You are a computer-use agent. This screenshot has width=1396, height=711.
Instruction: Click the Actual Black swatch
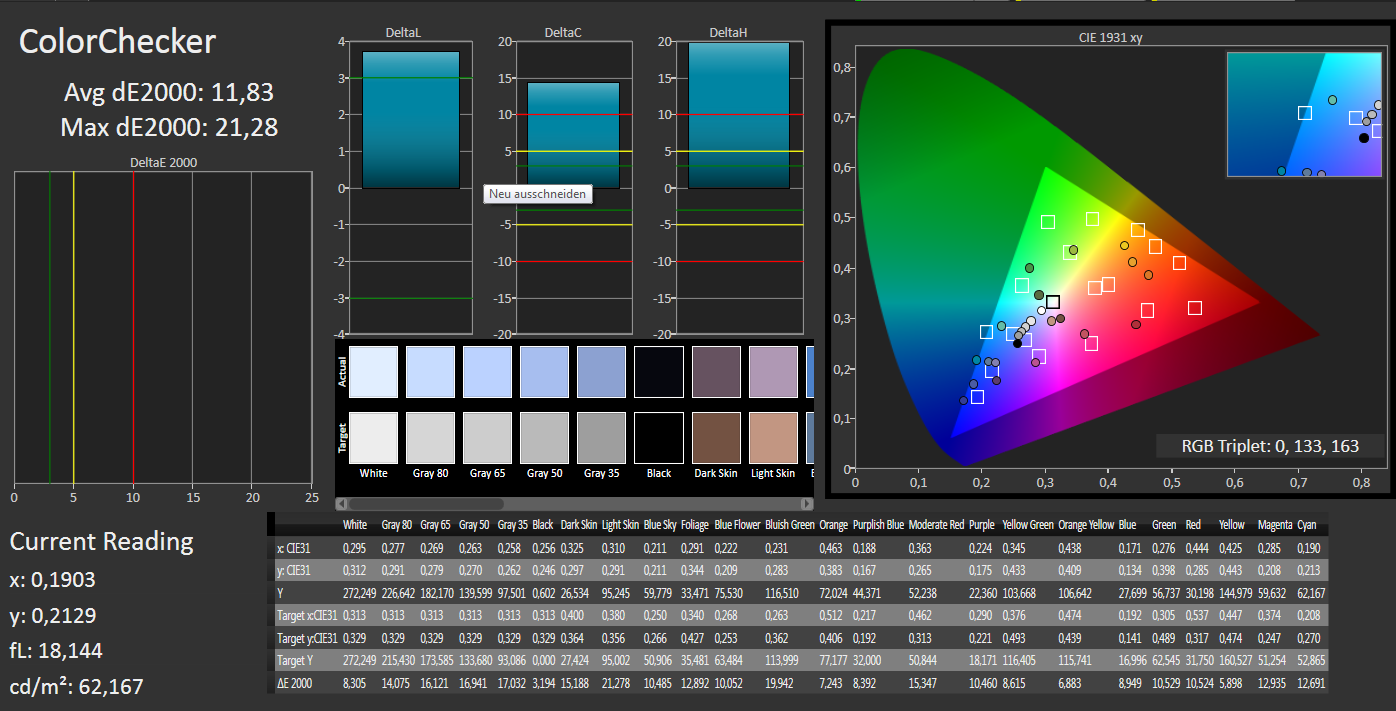pos(658,371)
